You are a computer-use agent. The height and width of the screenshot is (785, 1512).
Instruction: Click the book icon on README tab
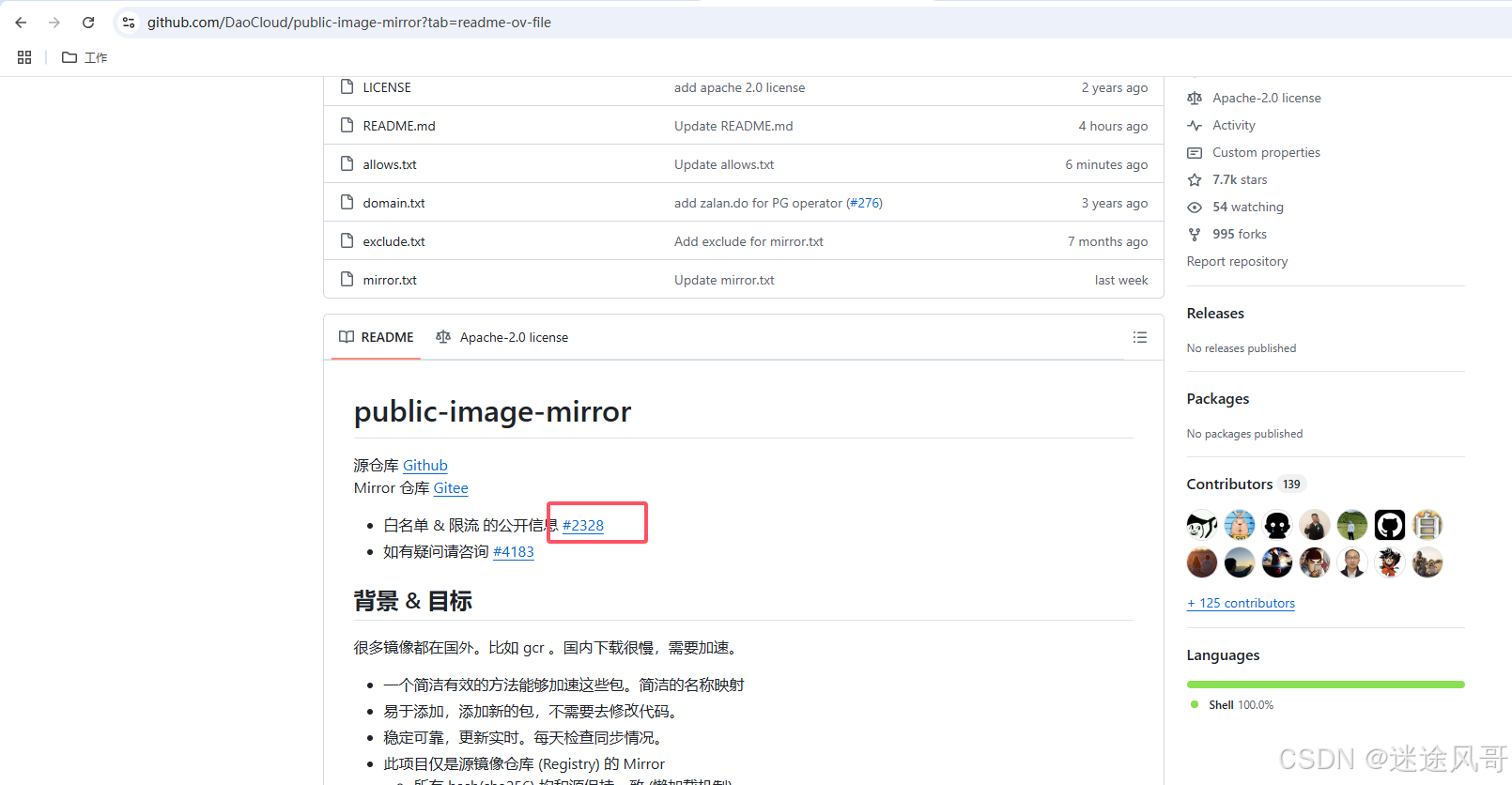click(347, 337)
